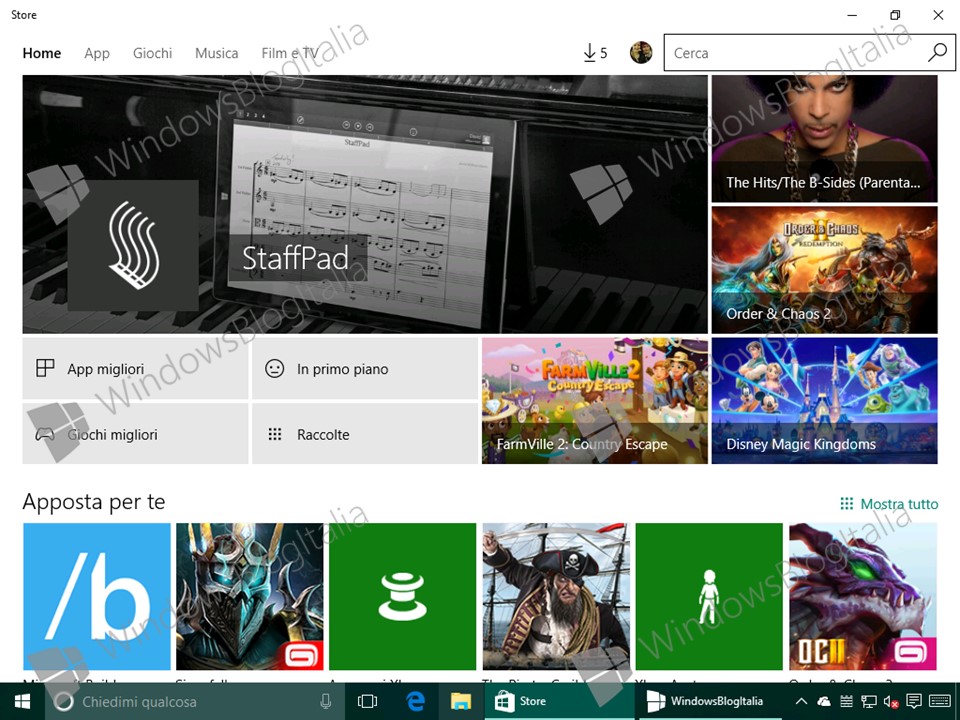Click the network tray icon

click(868, 702)
